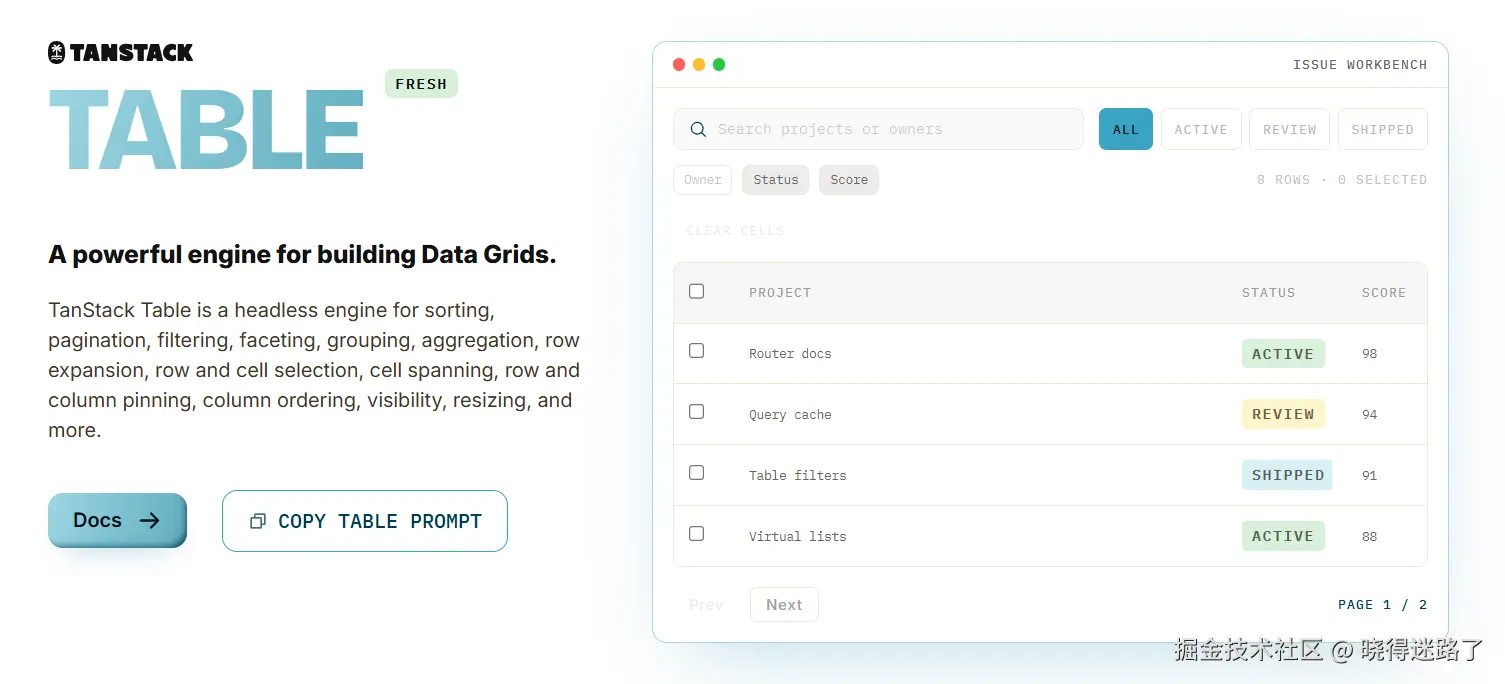The height and width of the screenshot is (684, 1505).
Task: Check the Query cache row checkbox
Action: [697, 412]
